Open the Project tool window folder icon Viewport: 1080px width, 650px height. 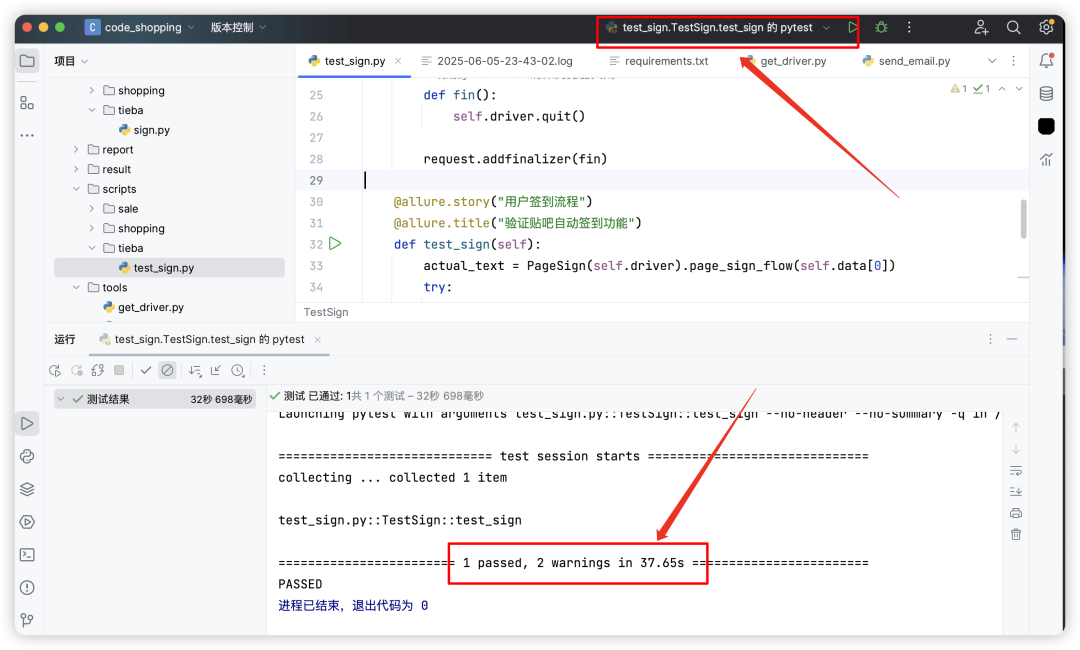click(27, 61)
